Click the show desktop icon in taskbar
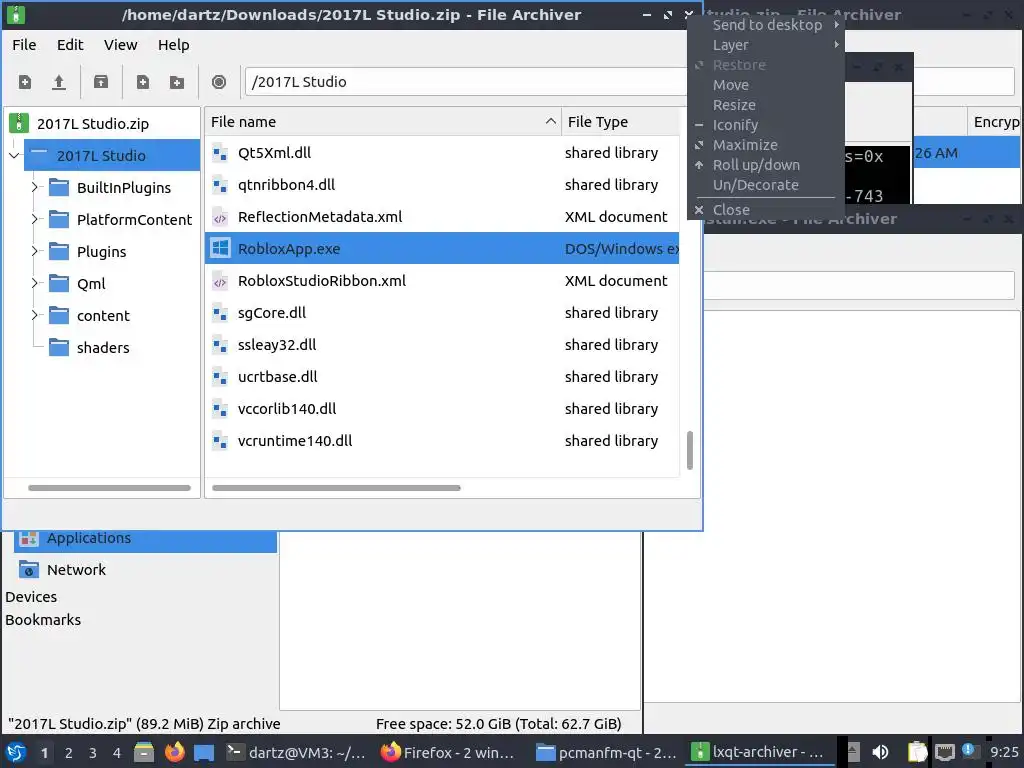1024x768 pixels. tap(204, 752)
